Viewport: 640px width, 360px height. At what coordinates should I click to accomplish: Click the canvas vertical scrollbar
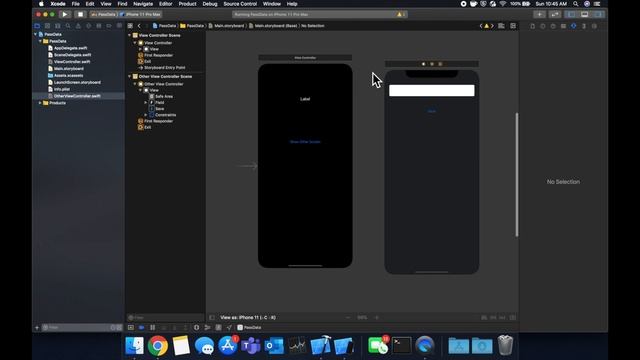517,175
